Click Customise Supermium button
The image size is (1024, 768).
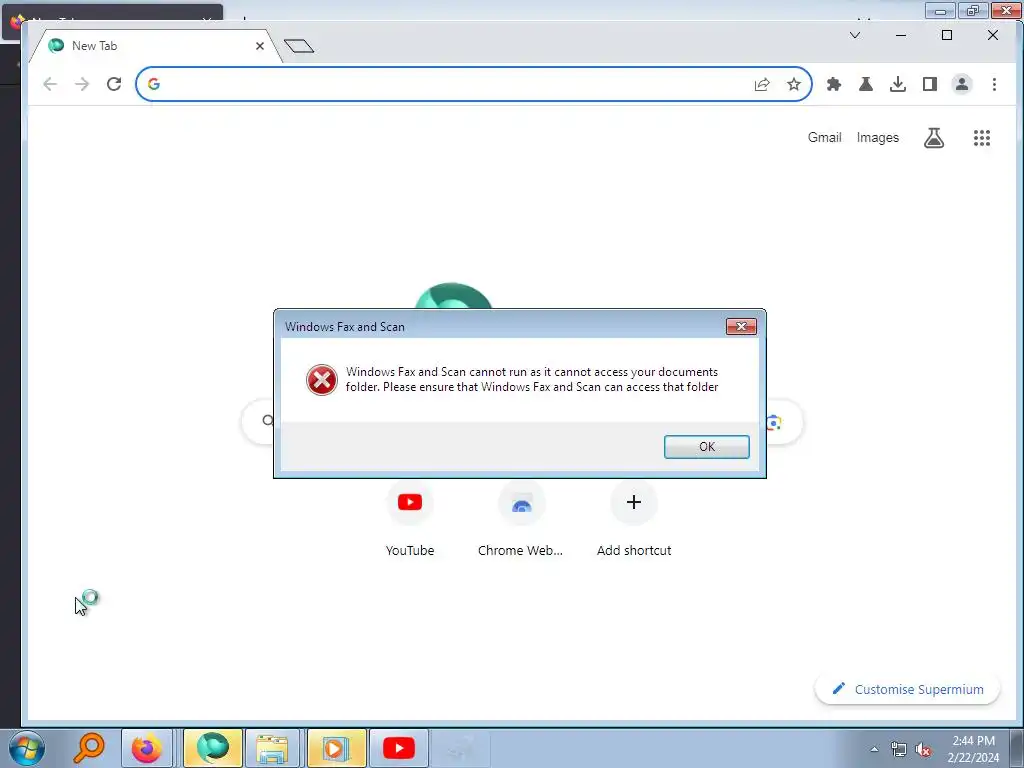pyautogui.click(x=908, y=690)
